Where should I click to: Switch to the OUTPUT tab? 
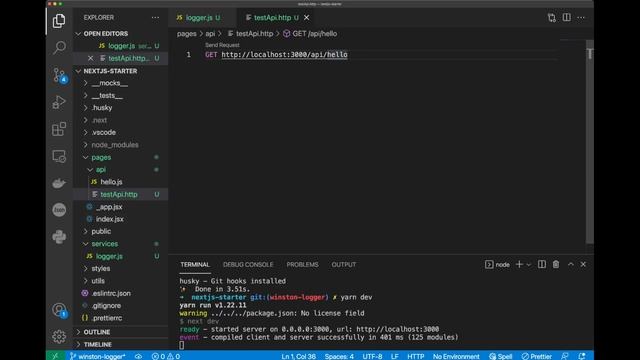click(x=344, y=264)
